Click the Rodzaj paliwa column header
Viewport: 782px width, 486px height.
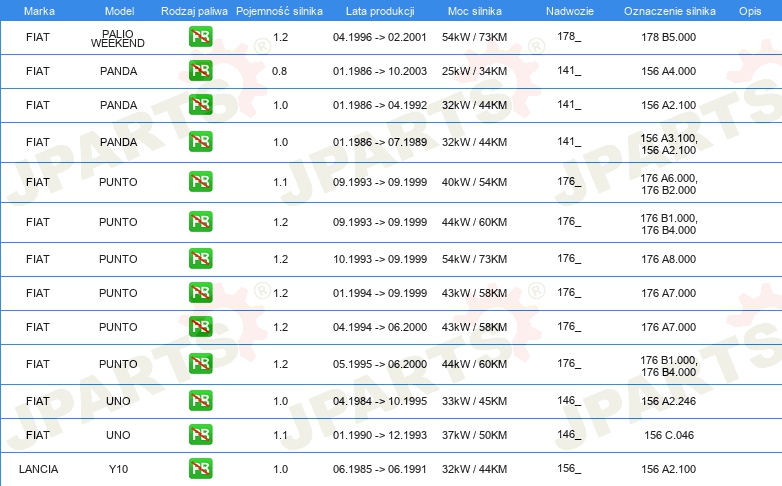(x=194, y=11)
